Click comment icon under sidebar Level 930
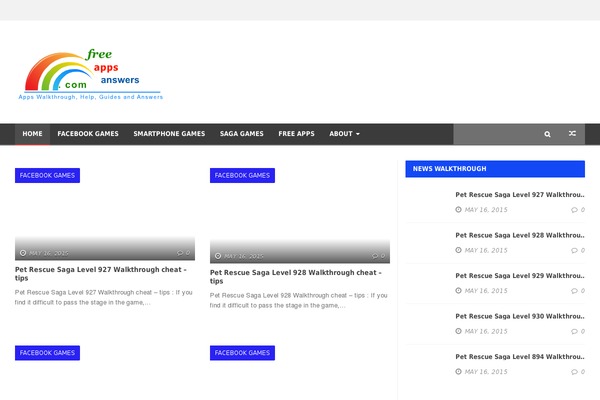This screenshot has height=400, width=600. 574,331
